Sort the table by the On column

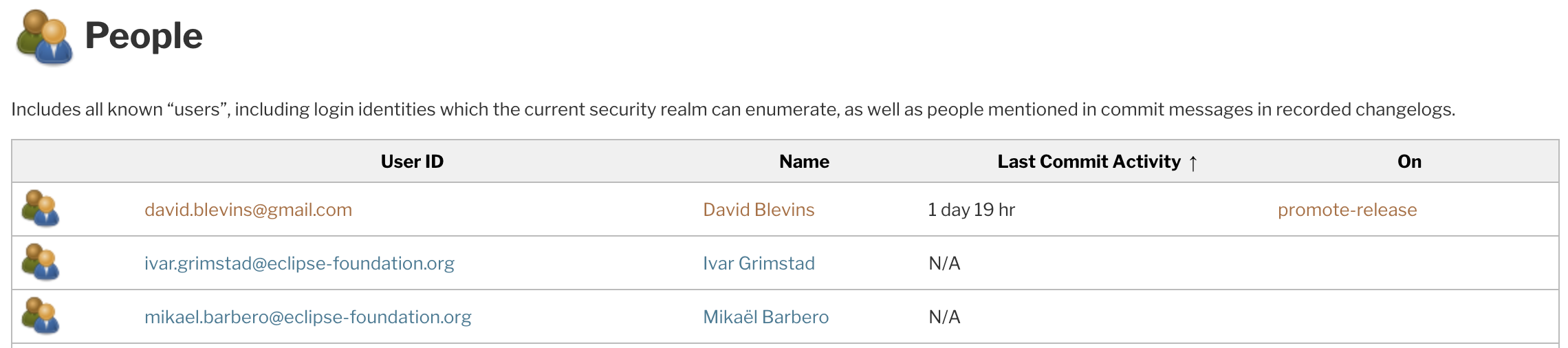click(x=1409, y=162)
